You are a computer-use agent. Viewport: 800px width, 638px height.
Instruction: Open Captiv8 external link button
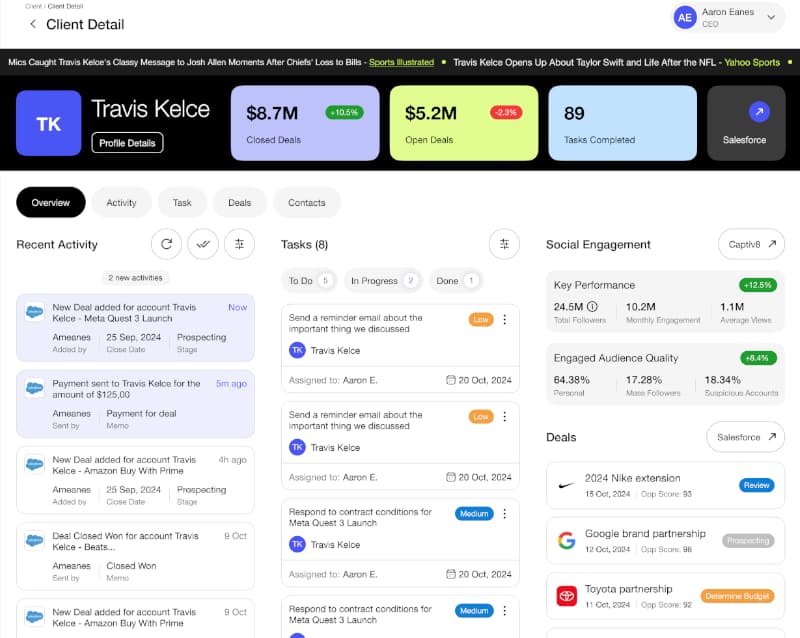tap(752, 244)
